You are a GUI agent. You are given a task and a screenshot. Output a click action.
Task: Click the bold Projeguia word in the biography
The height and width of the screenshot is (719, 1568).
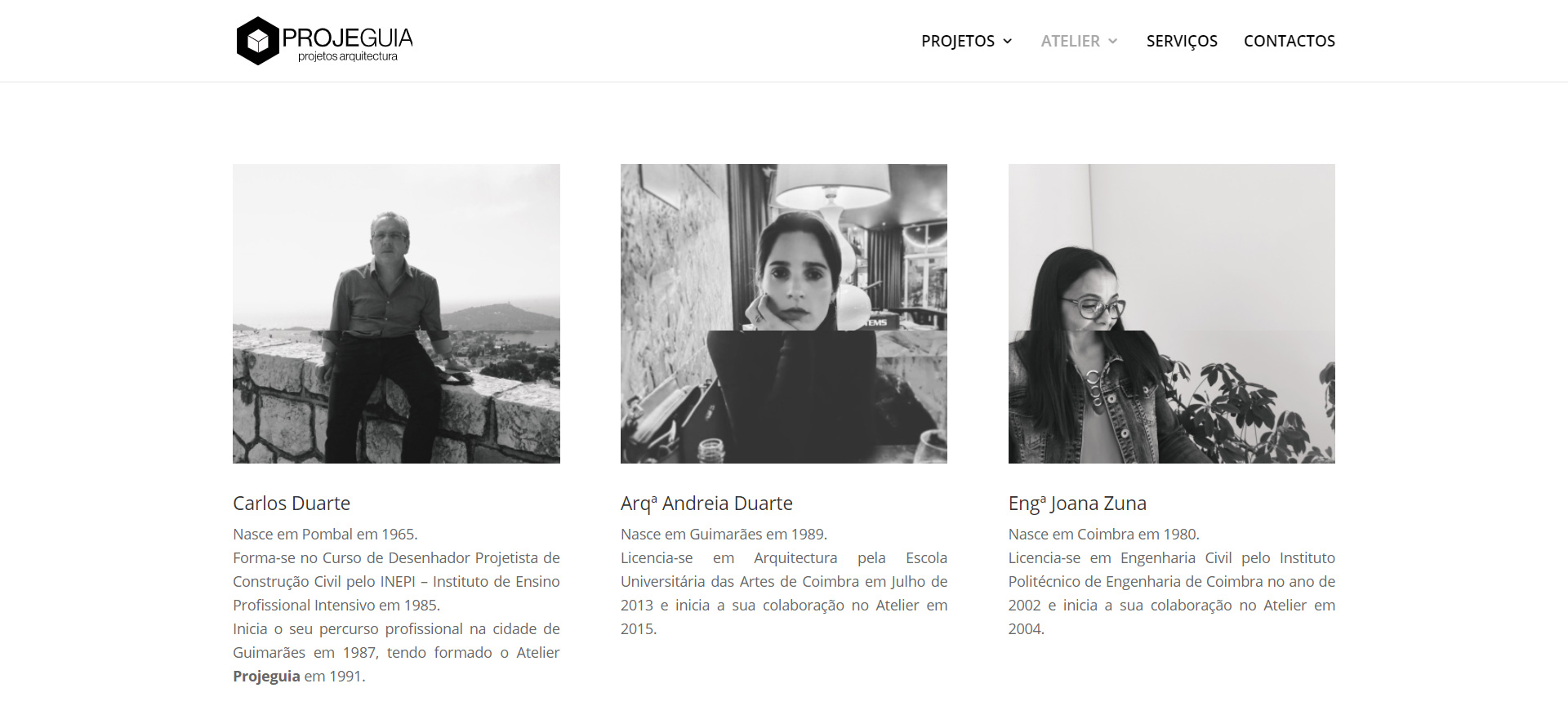(x=266, y=677)
